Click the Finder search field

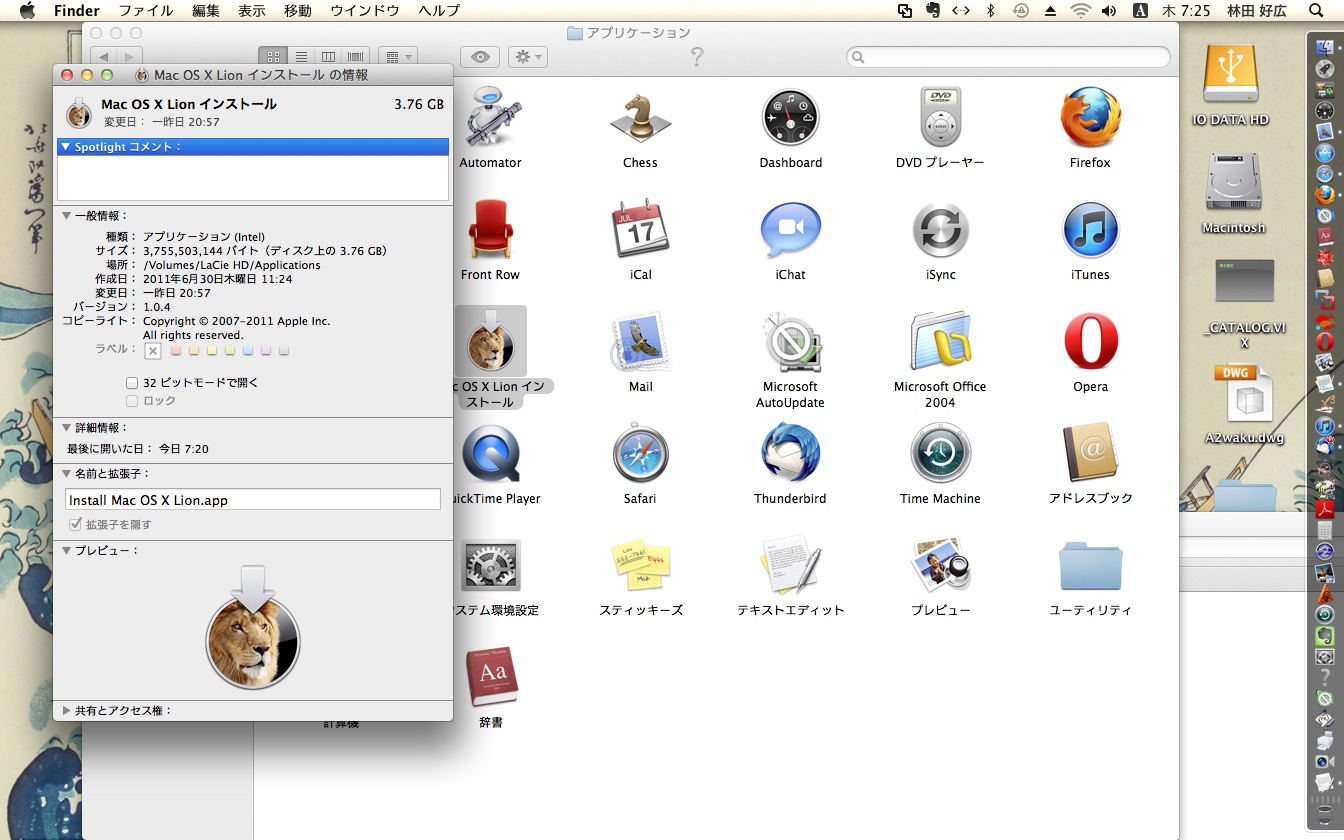point(1008,57)
